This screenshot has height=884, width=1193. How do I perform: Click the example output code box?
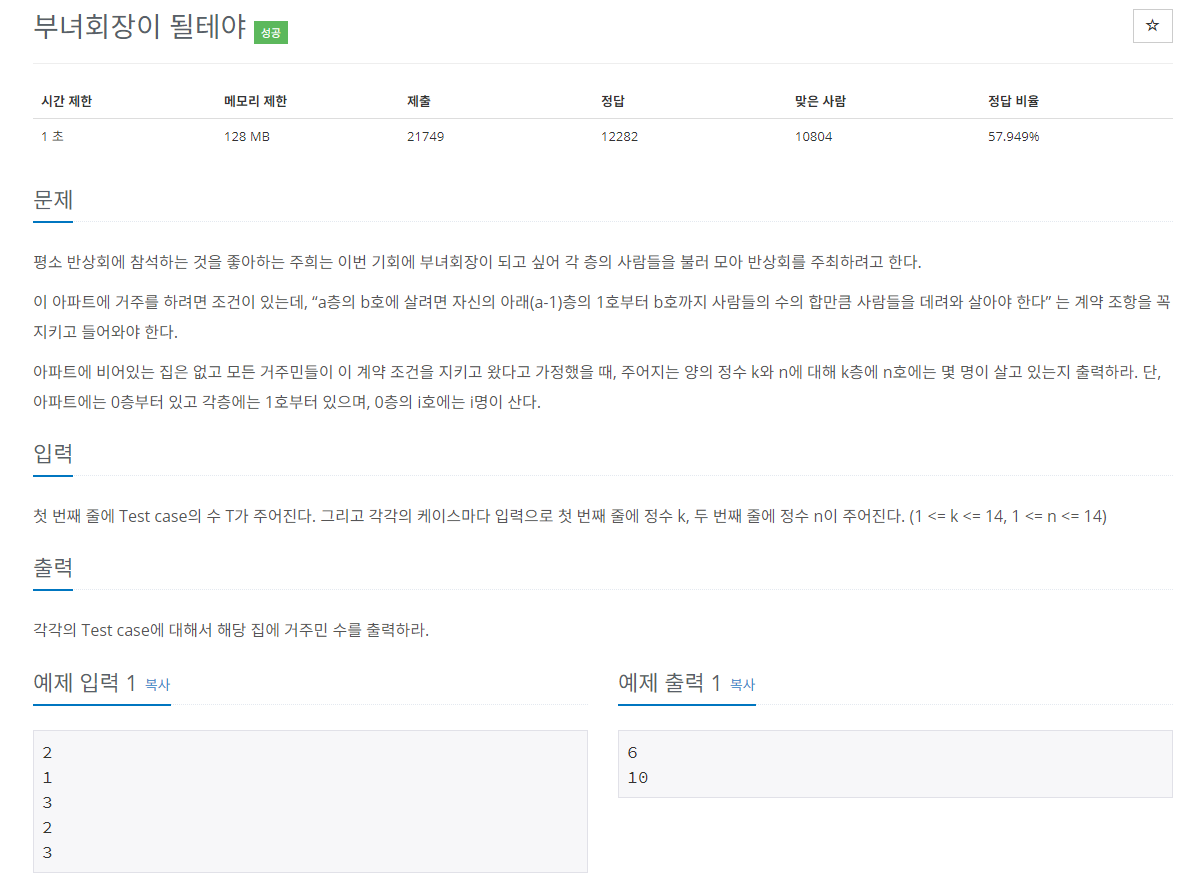[x=895, y=764]
